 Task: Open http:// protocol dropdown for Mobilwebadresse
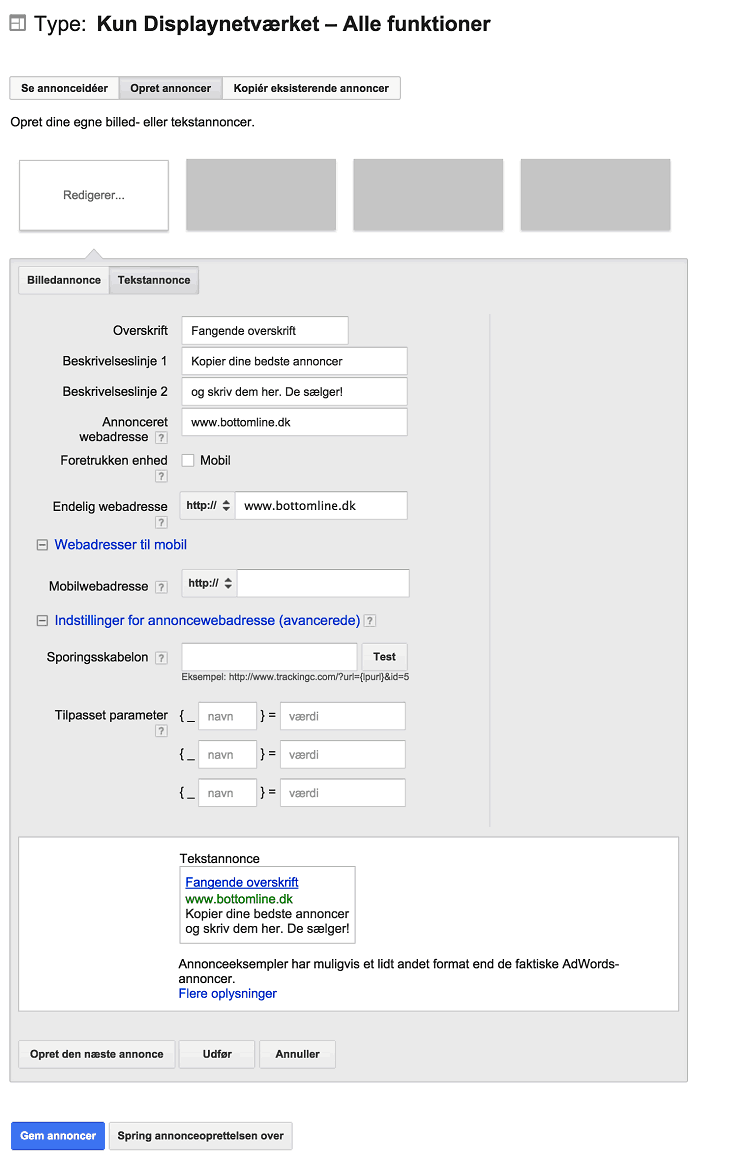tap(210, 584)
